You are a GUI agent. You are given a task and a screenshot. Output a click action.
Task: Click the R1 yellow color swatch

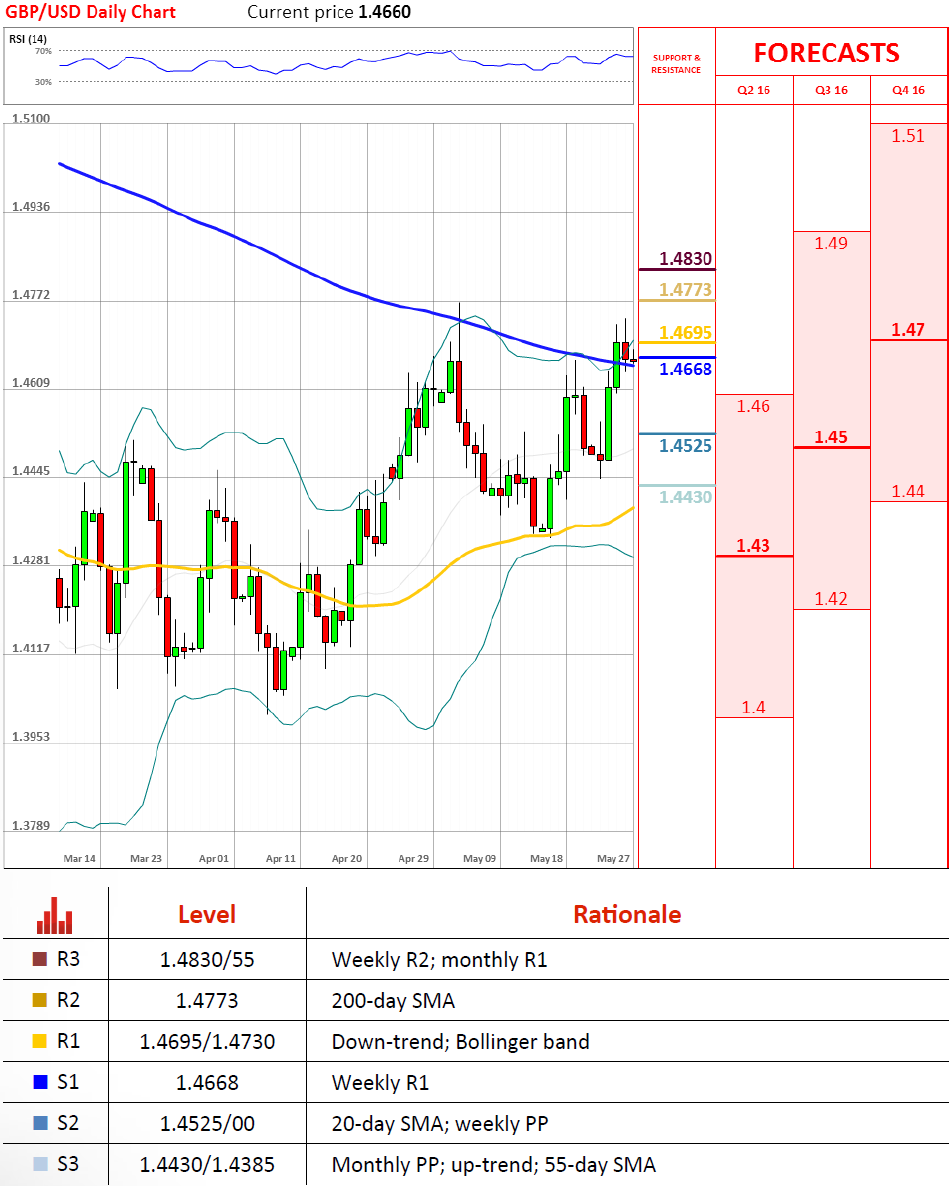click(x=40, y=1041)
